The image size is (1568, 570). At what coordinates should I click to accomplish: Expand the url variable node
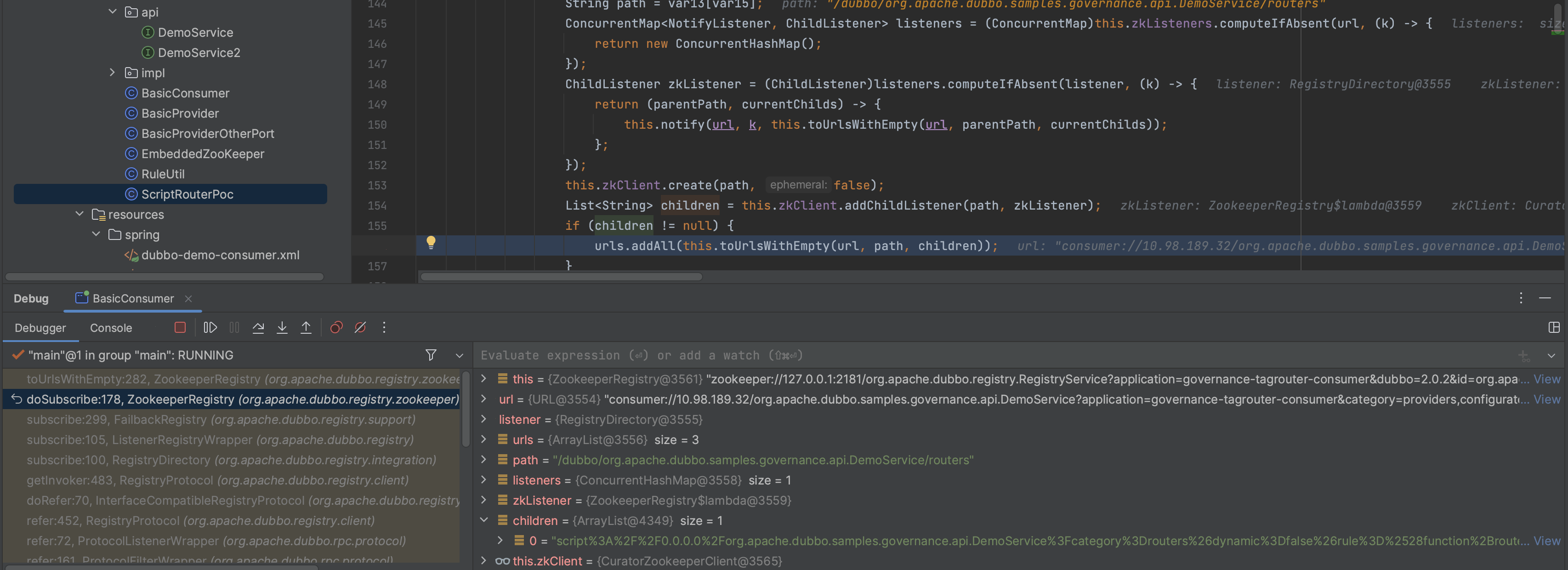pyautogui.click(x=484, y=399)
